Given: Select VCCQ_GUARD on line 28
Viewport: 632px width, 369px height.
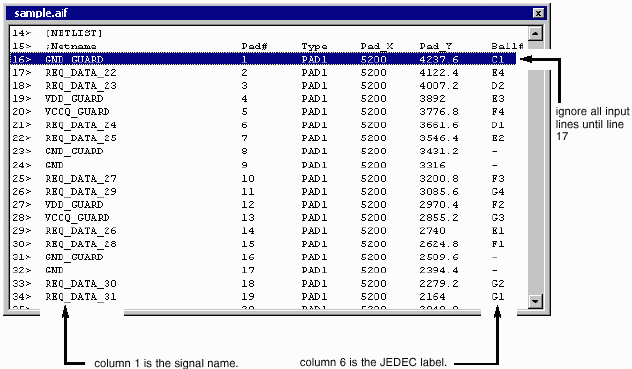Looking at the screenshot, I should pyautogui.click(x=77, y=217).
